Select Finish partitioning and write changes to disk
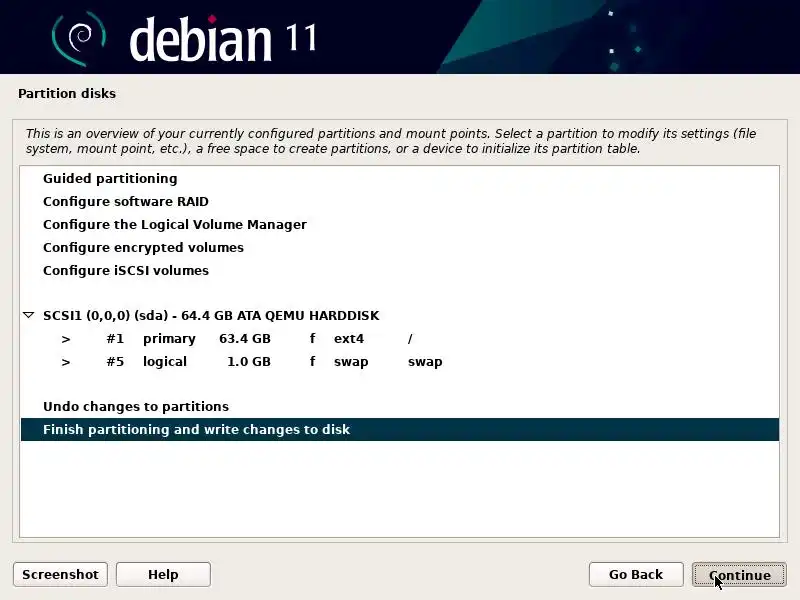The width and height of the screenshot is (800, 600). (400, 430)
